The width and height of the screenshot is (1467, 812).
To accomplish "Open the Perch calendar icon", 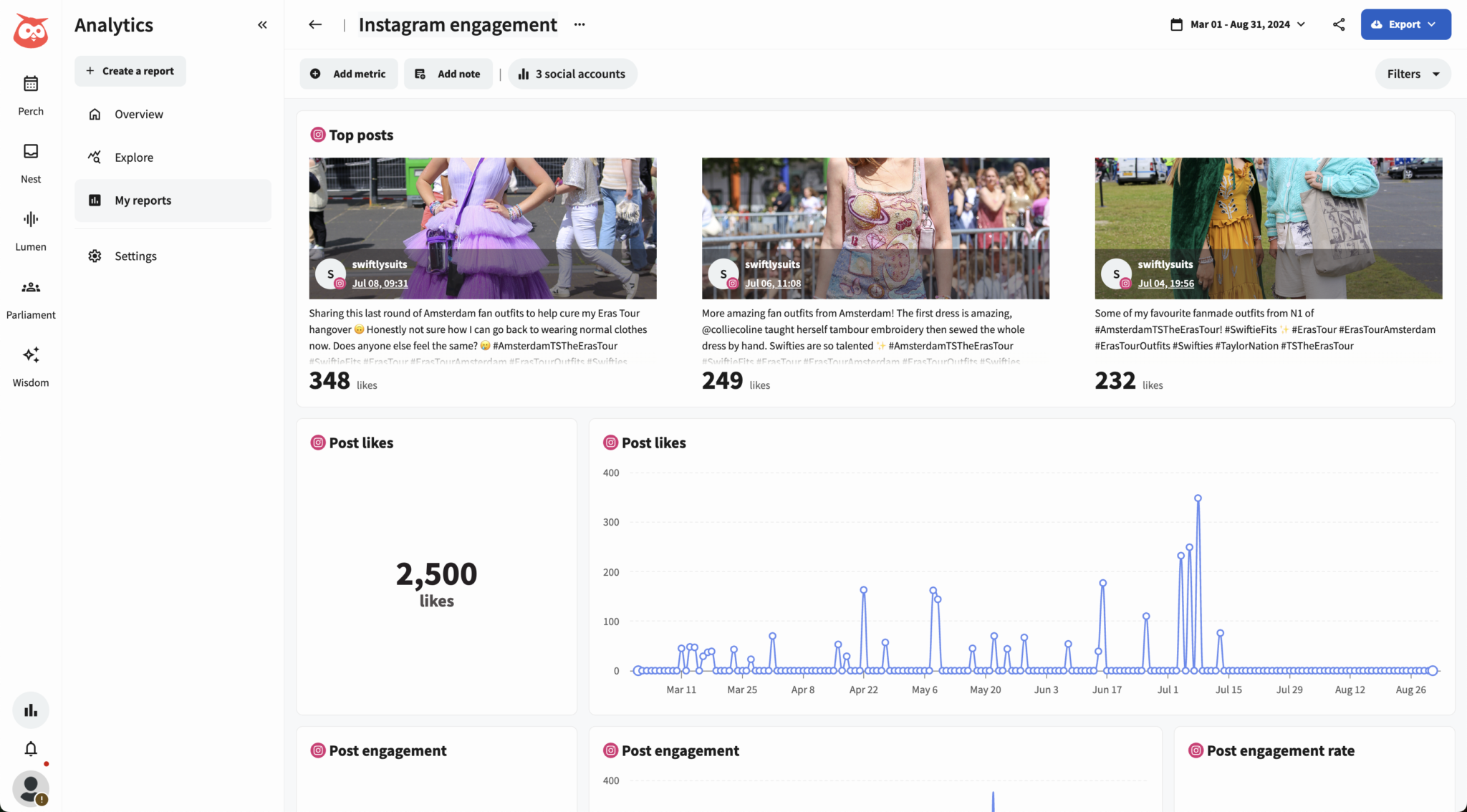I will pyautogui.click(x=31, y=84).
